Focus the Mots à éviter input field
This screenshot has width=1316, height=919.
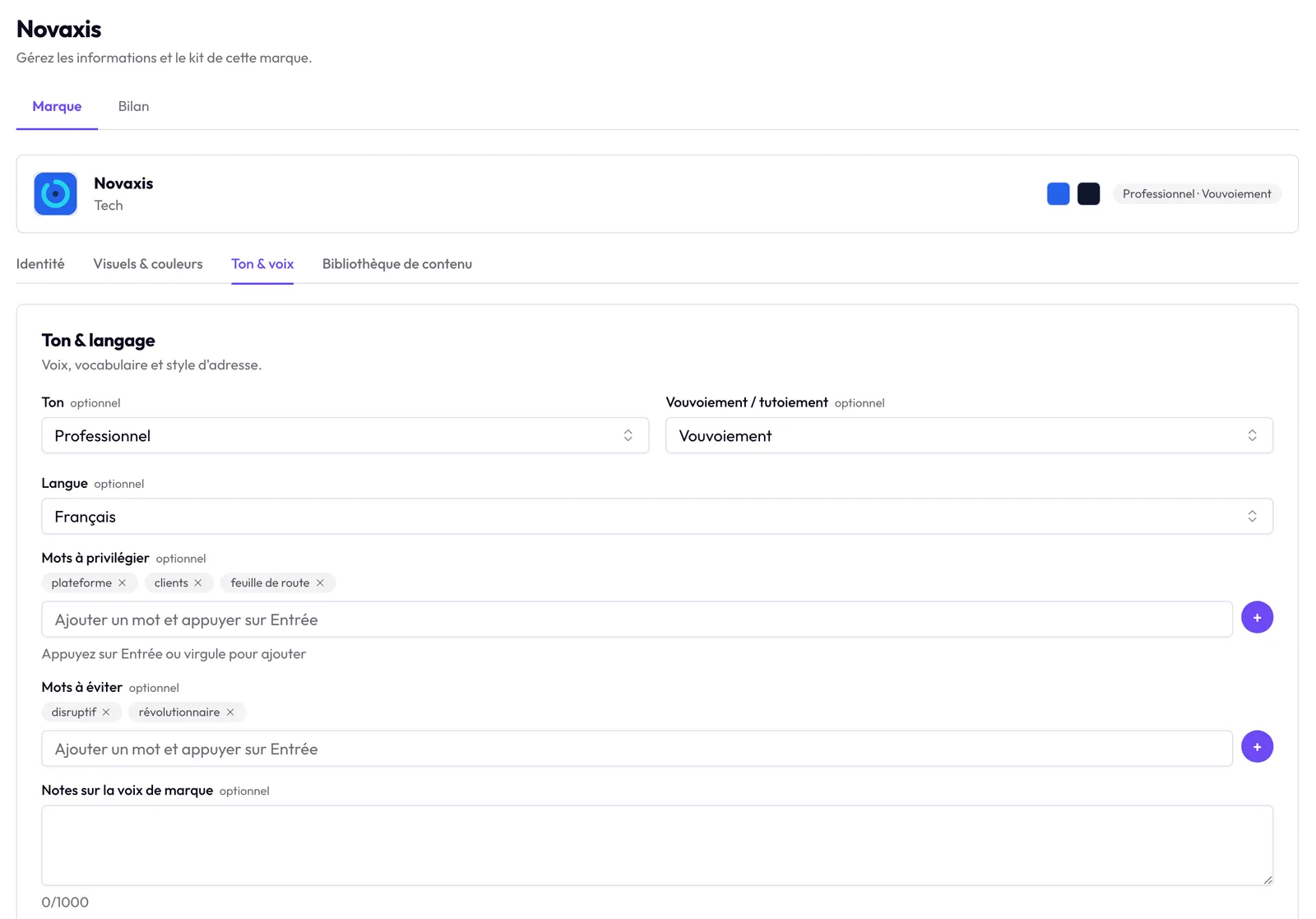pos(637,749)
